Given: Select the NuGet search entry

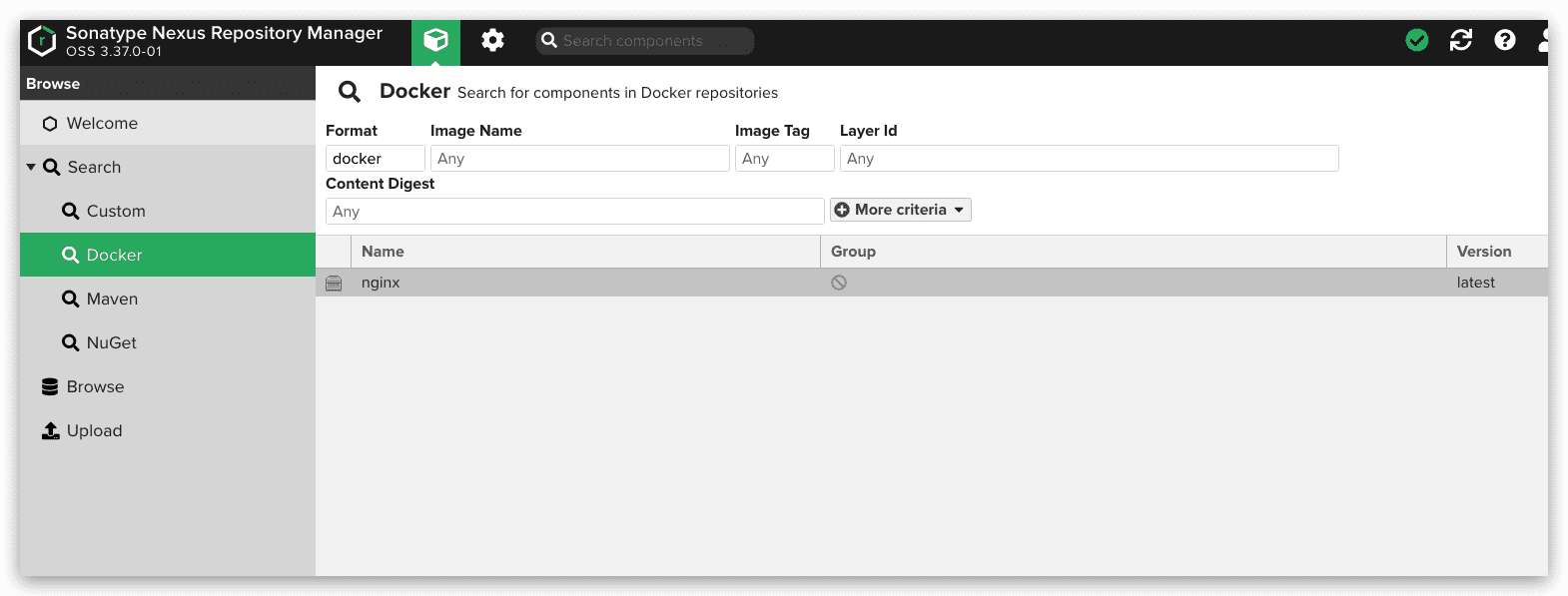Looking at the screenshot, I should [111, 343].
